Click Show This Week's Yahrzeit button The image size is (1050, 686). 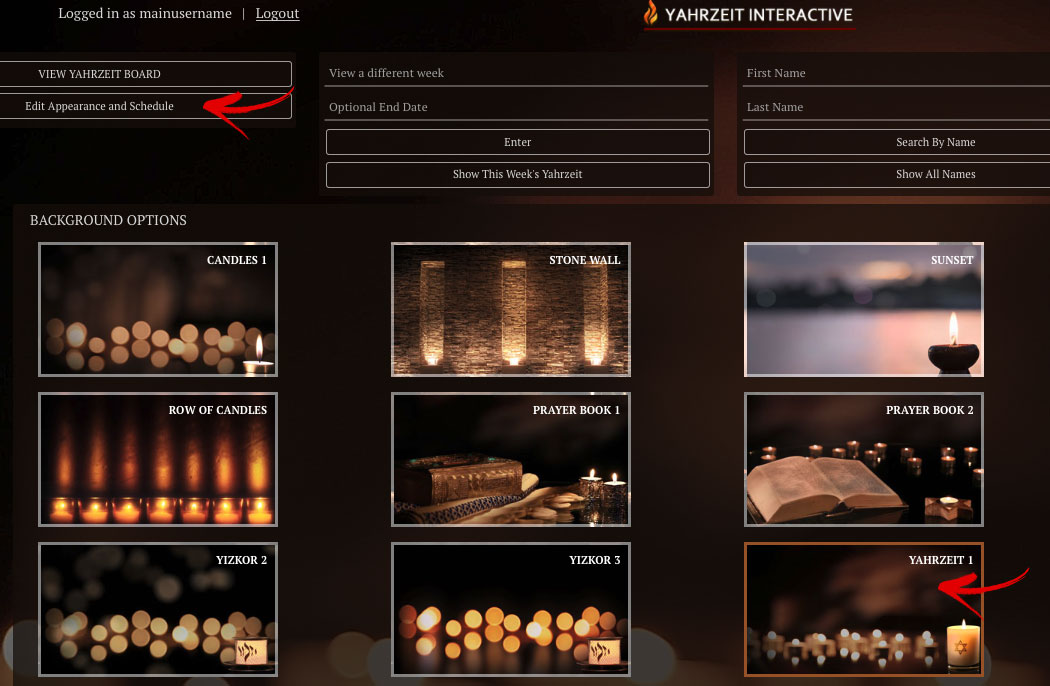point(517,174)
